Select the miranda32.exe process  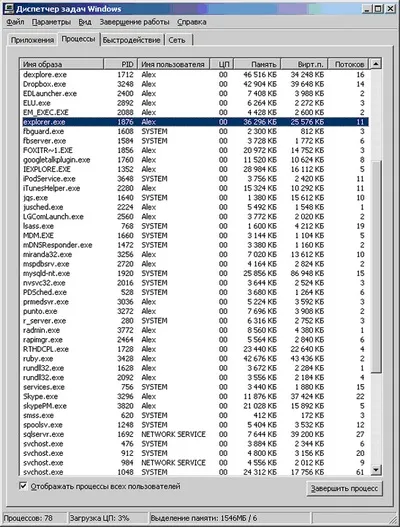click(x=194, y=254)
